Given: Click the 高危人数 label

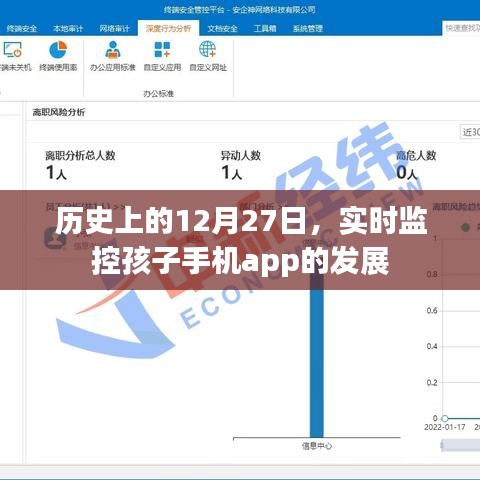Looking at the screenshot, I should click(x=416, y=155).
